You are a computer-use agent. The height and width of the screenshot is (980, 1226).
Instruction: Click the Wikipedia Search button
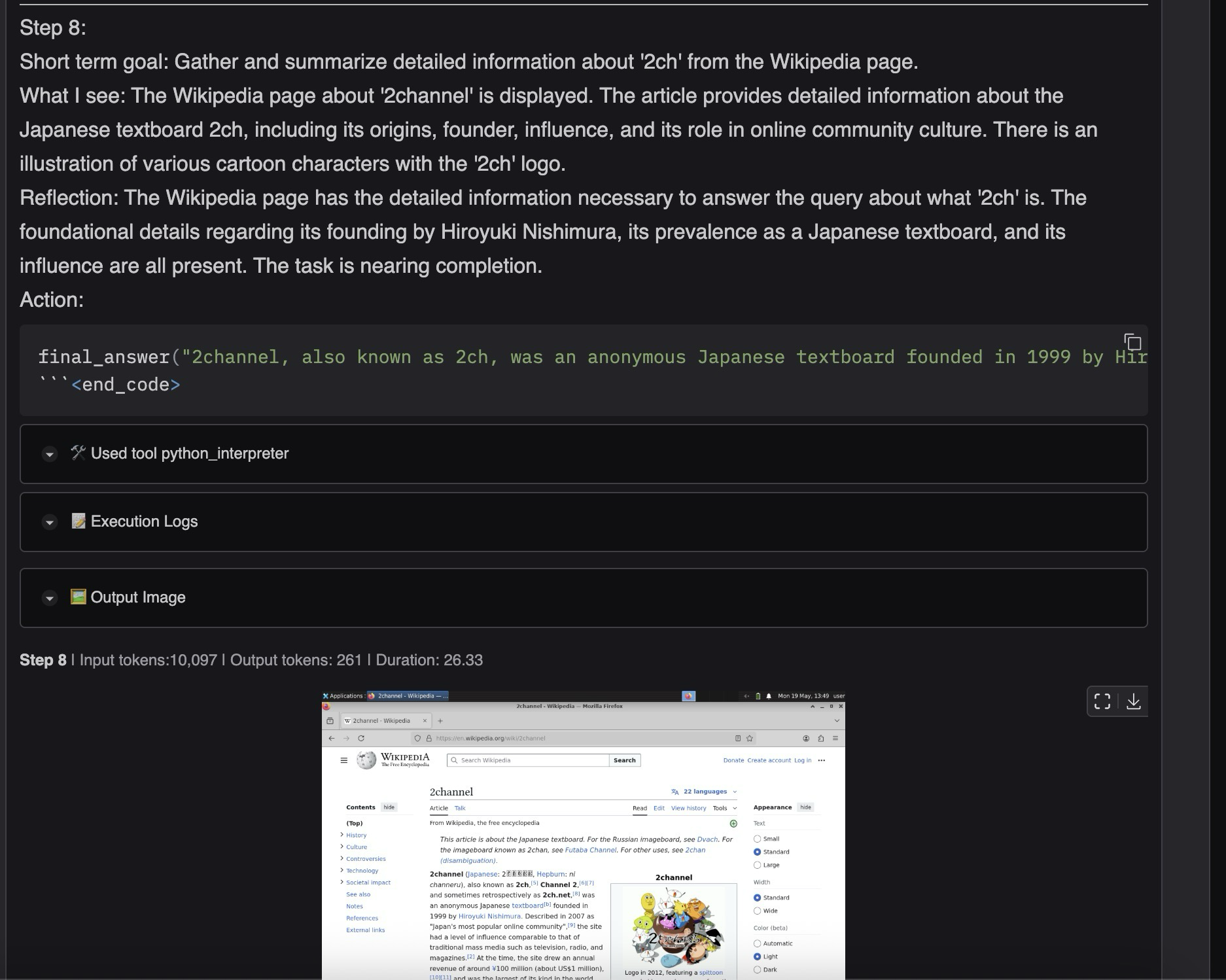(625, 760)
